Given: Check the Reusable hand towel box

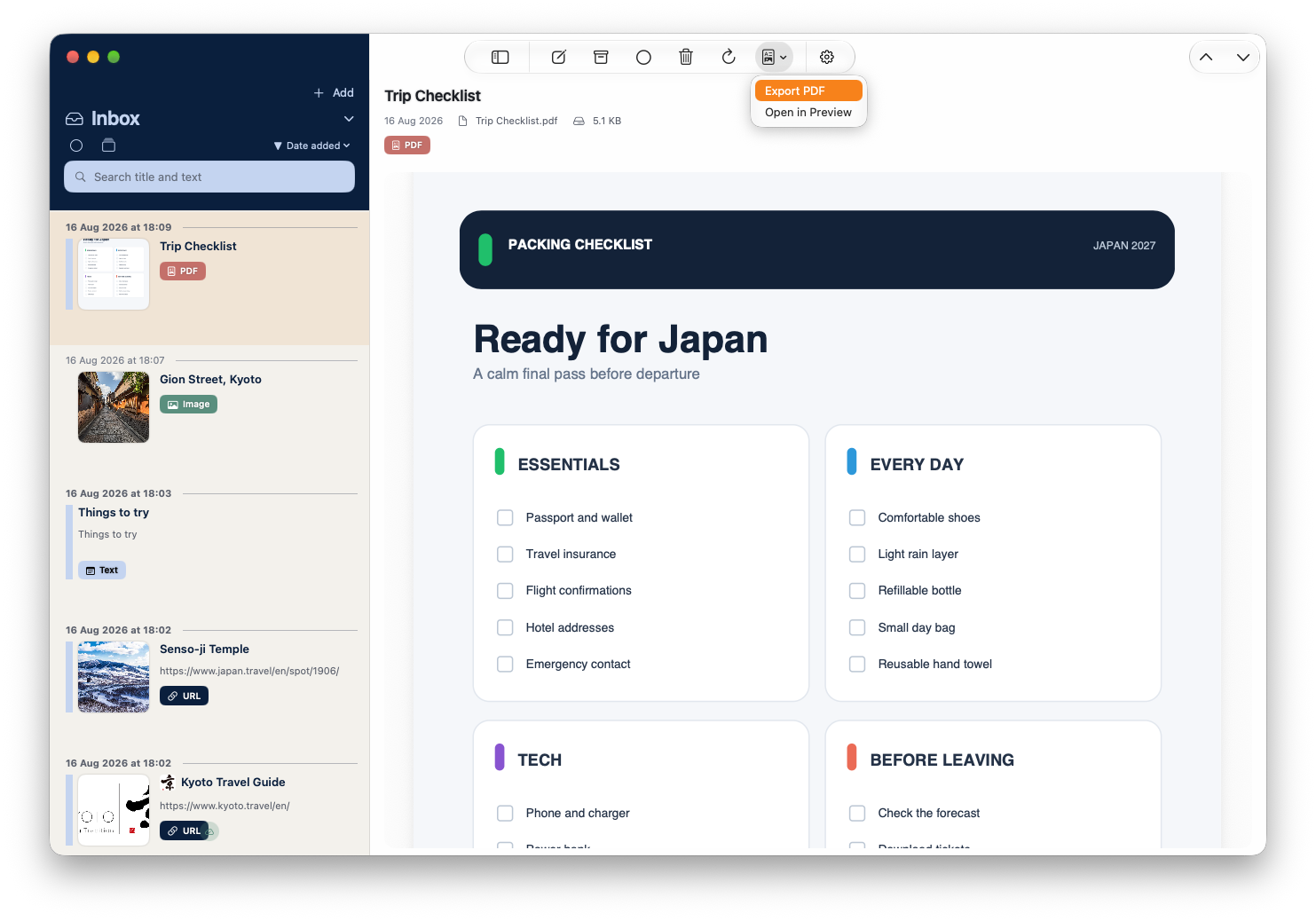Looking at the screenshot, I should (857, 664).
